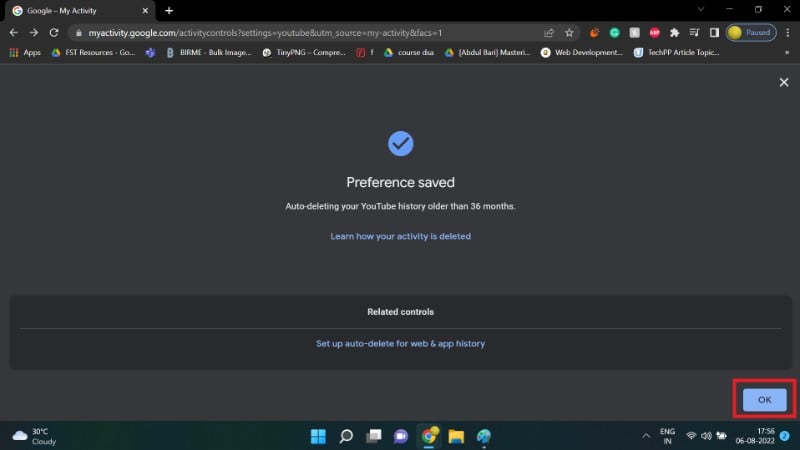The image size is (800, 450).
Task: Expand hidden bookmarks overflow chevron
Action: point(787,52)
